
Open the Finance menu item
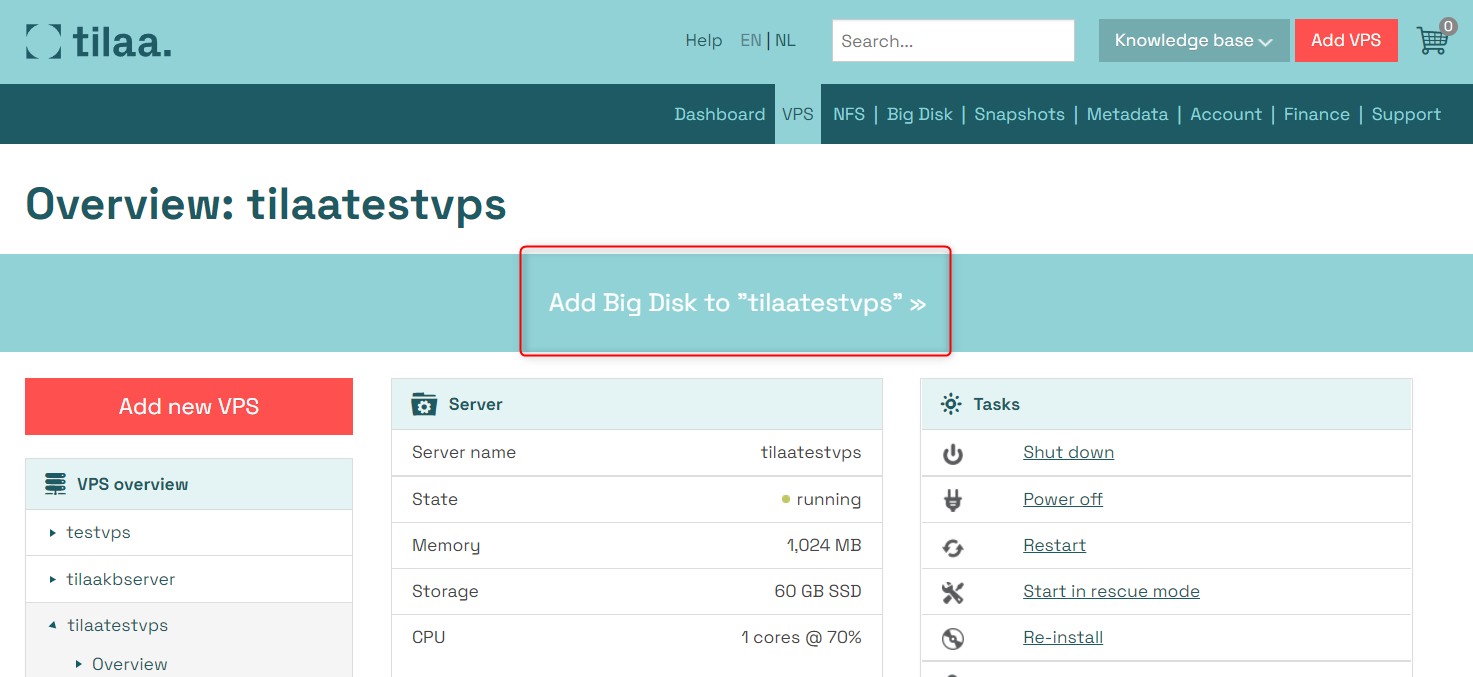pyautogui.click(x=1317, y=114)
